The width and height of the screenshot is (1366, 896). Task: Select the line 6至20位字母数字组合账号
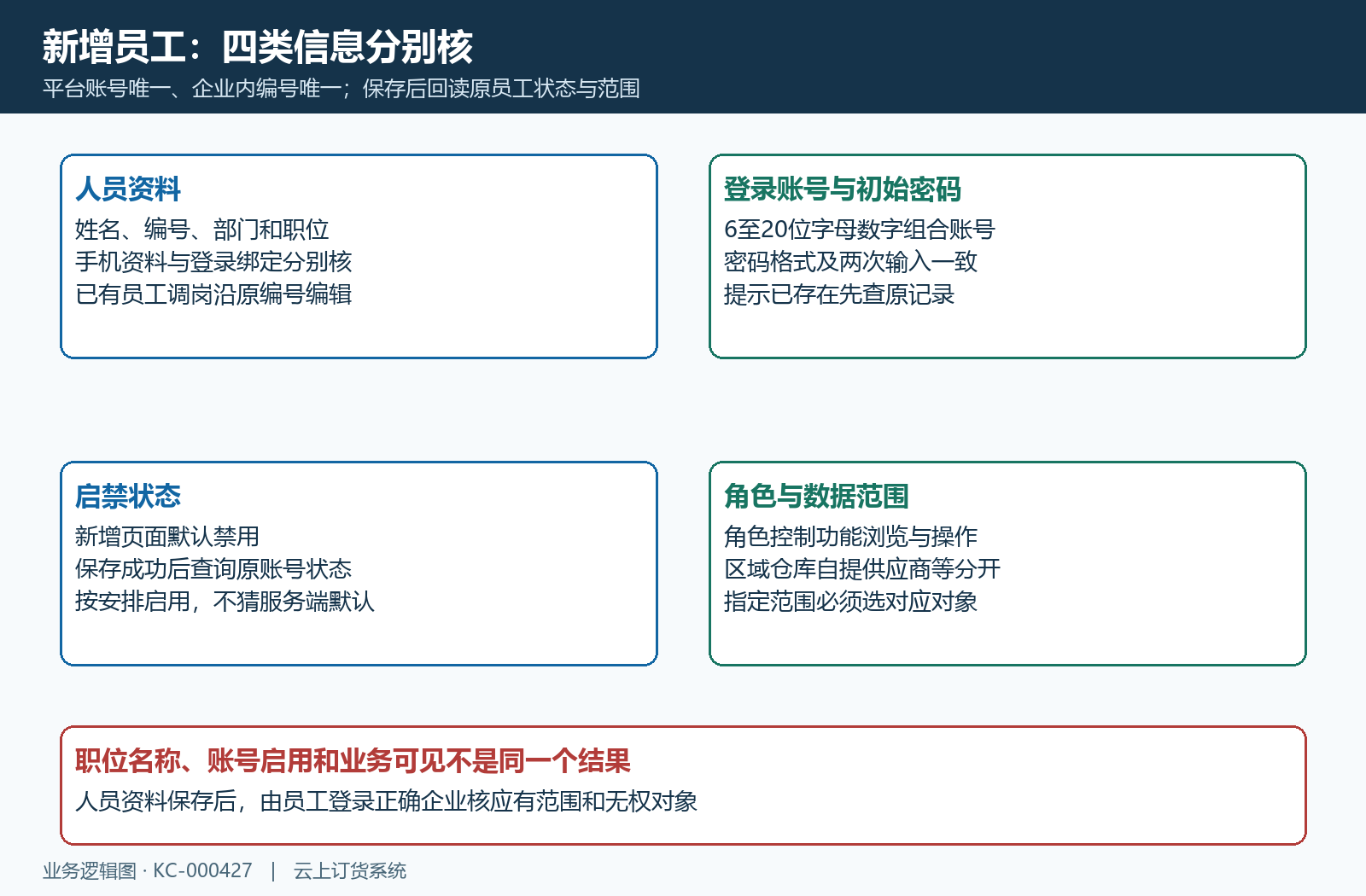pos(860,230)
